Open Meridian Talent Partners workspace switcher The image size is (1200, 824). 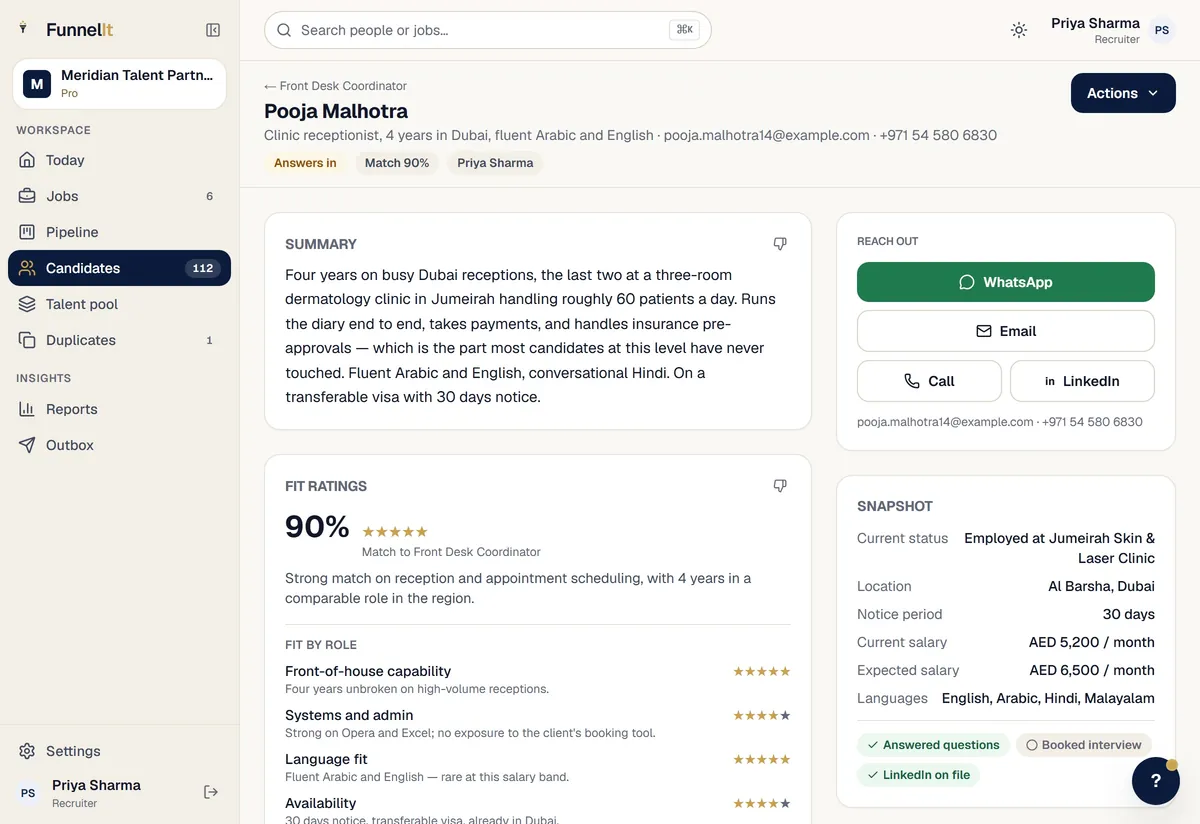(x=119, y=83)
